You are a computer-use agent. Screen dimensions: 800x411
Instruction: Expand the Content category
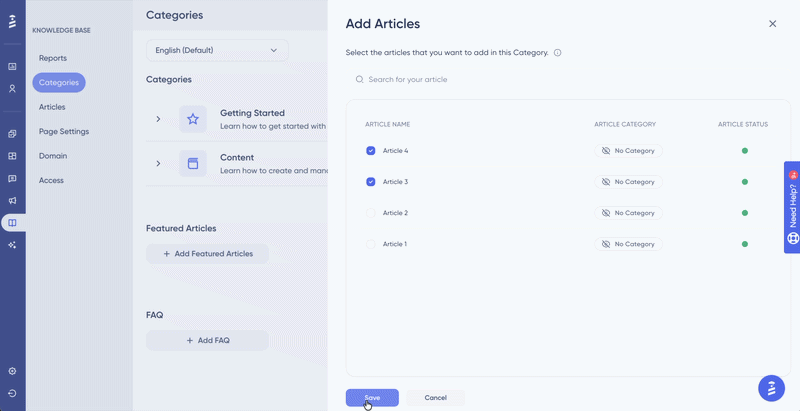[x=158, y=164]
